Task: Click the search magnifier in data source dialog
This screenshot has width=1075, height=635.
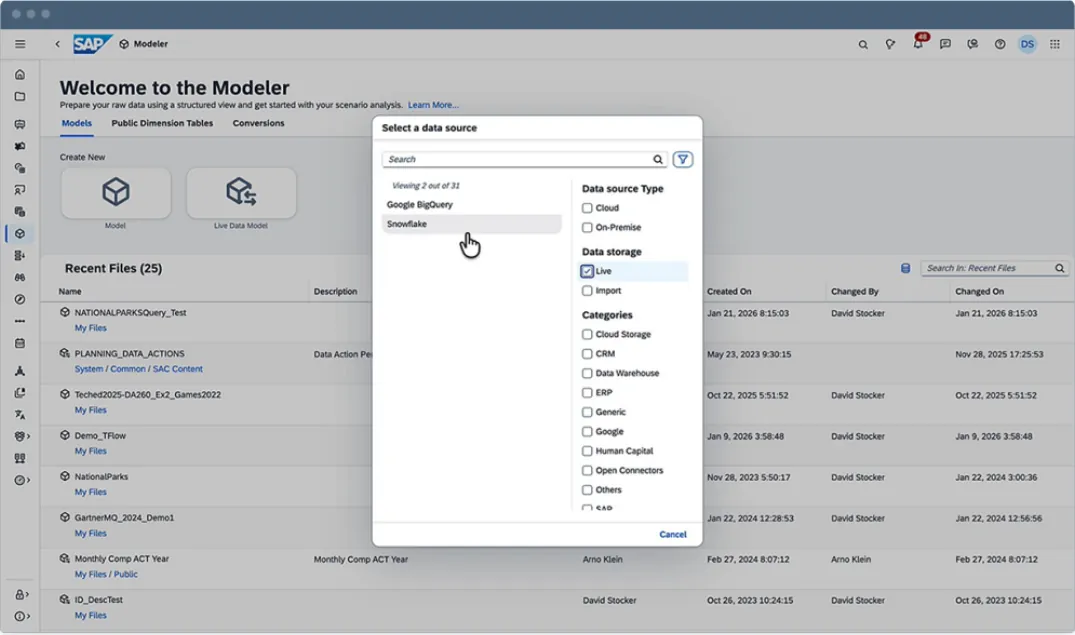Action: (658, 159)
